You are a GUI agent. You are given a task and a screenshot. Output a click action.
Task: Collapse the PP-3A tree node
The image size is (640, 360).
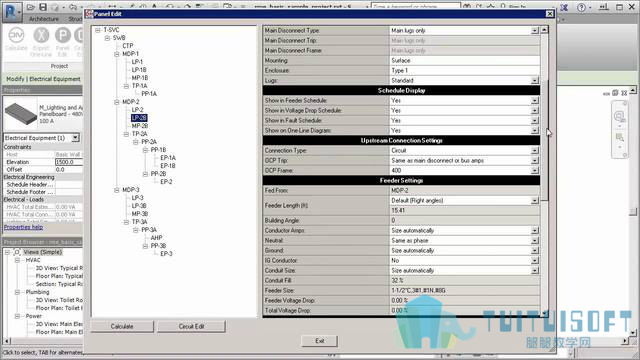(136, 230)
